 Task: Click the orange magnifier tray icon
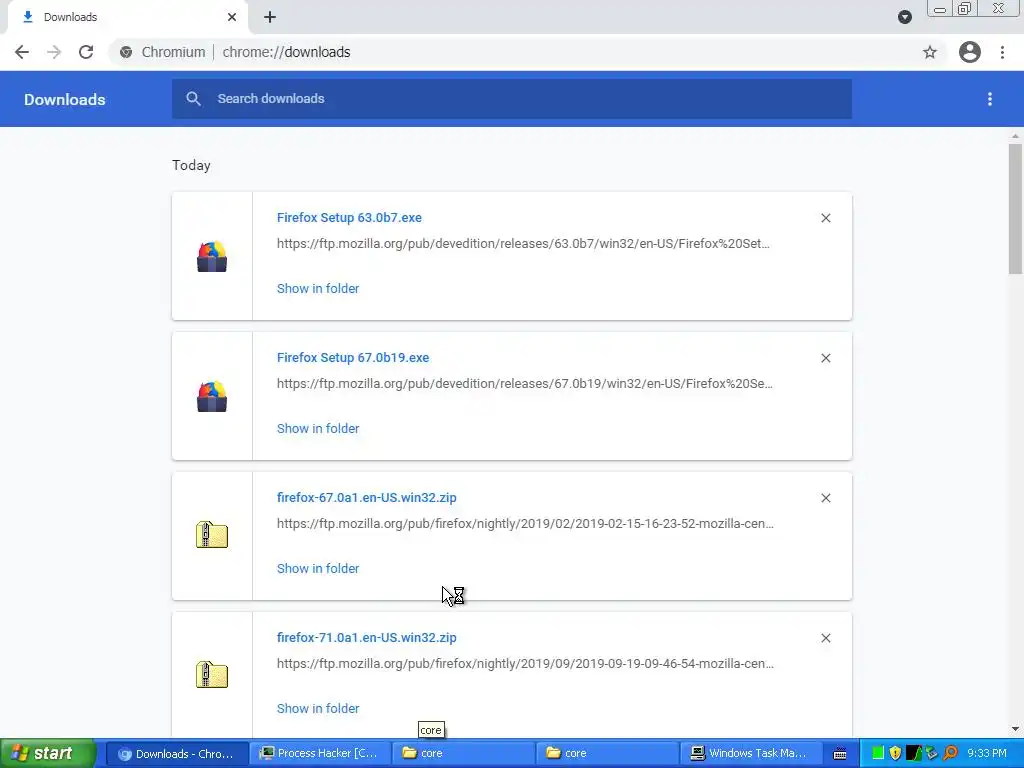(x=950, y=753)
